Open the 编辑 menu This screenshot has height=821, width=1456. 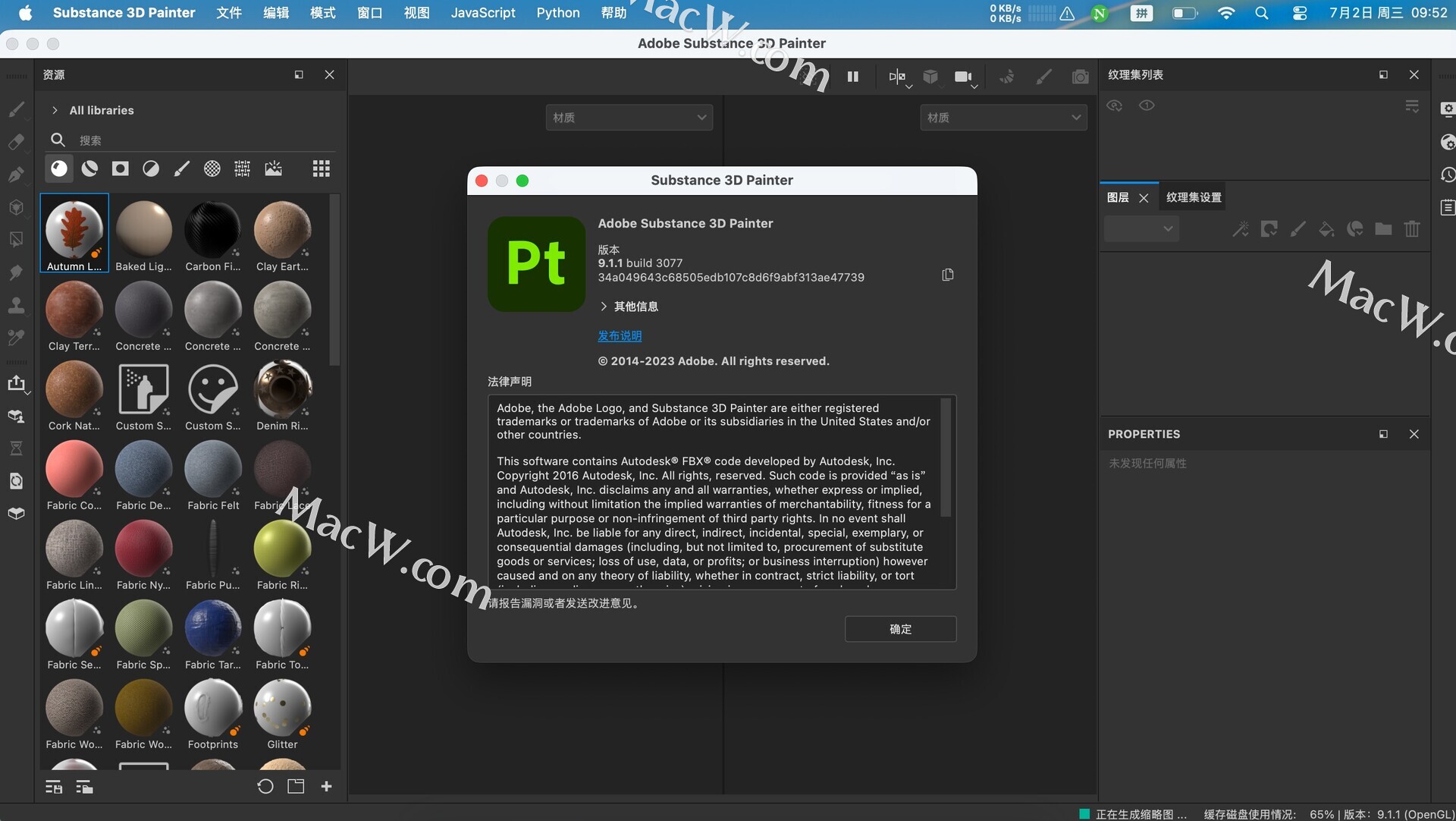click(x=275, y=13)
